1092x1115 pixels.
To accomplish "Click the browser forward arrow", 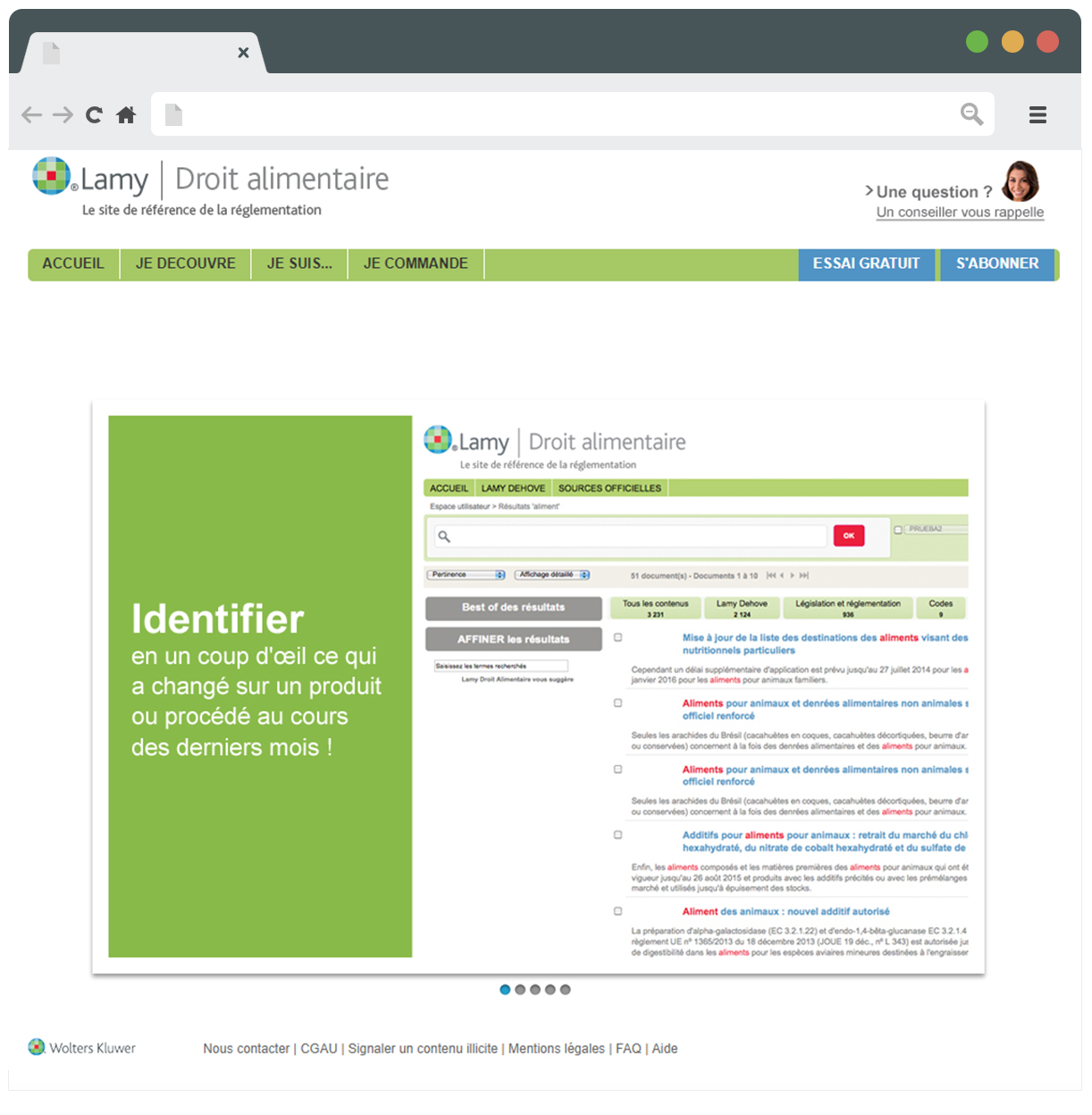I will 63,114.
